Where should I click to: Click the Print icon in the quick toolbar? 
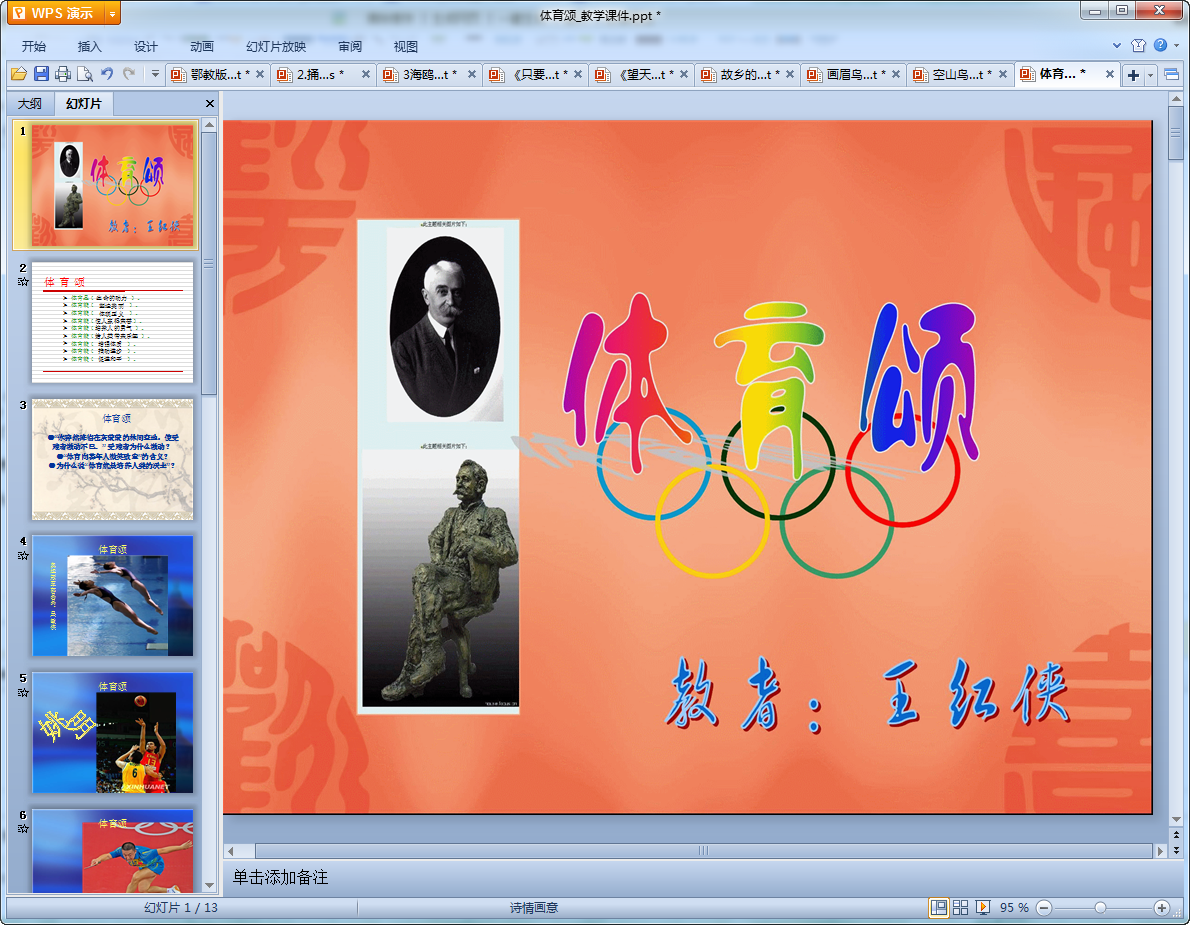pos(63,74)
